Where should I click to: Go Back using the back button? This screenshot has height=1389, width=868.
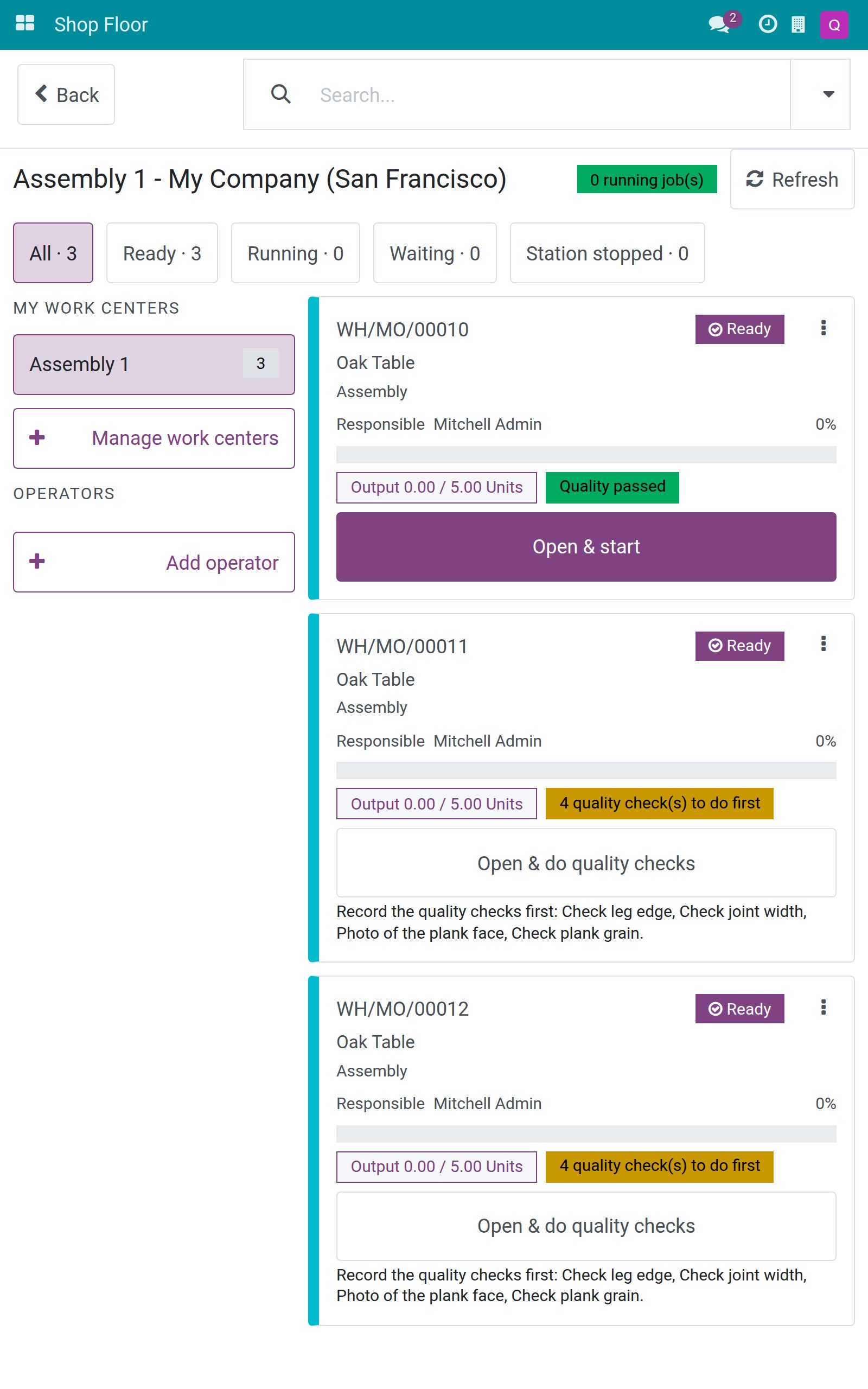tap(66, 94)
